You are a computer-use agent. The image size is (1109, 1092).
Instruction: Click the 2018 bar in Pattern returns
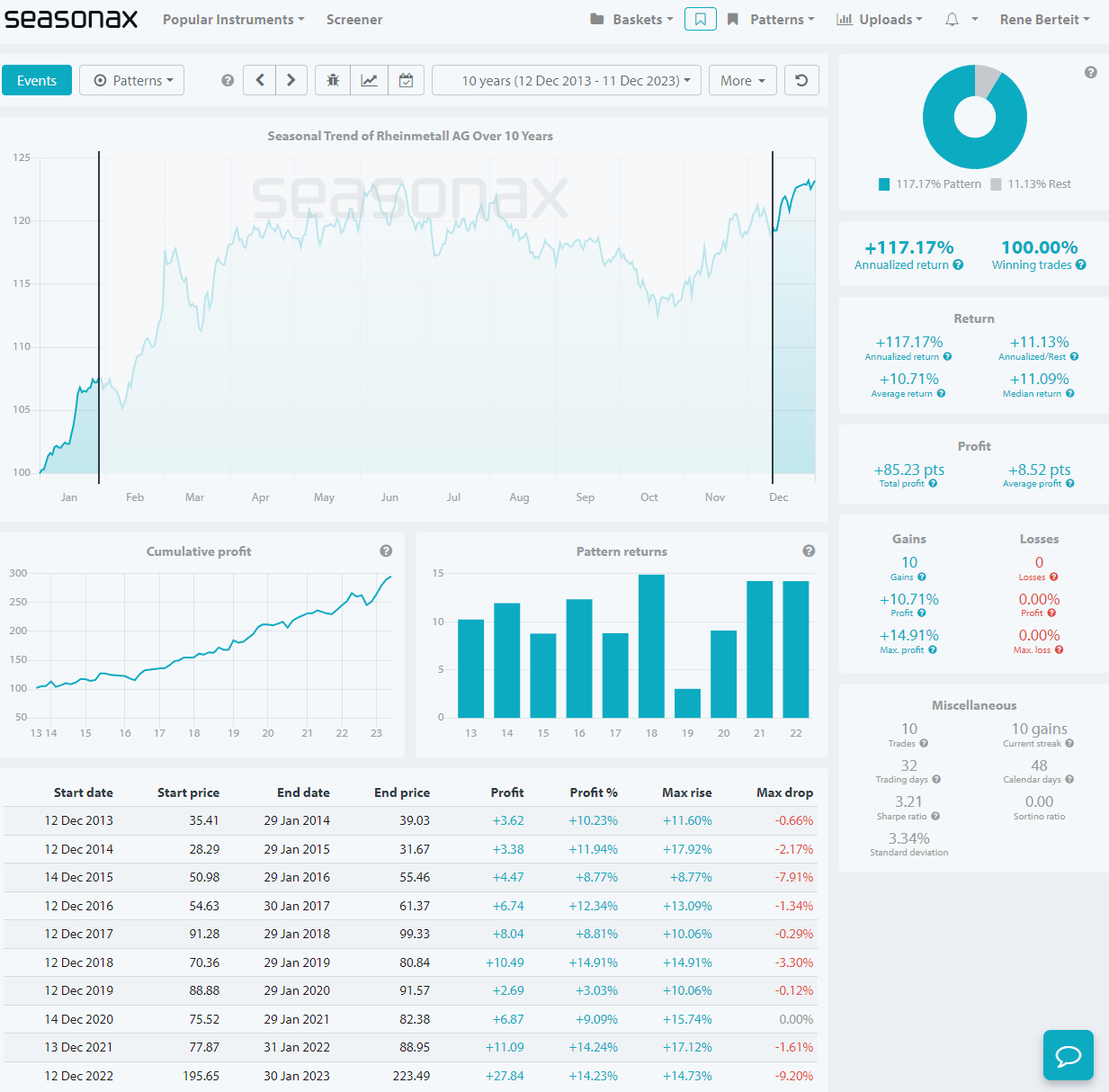(x=651, y=645)
